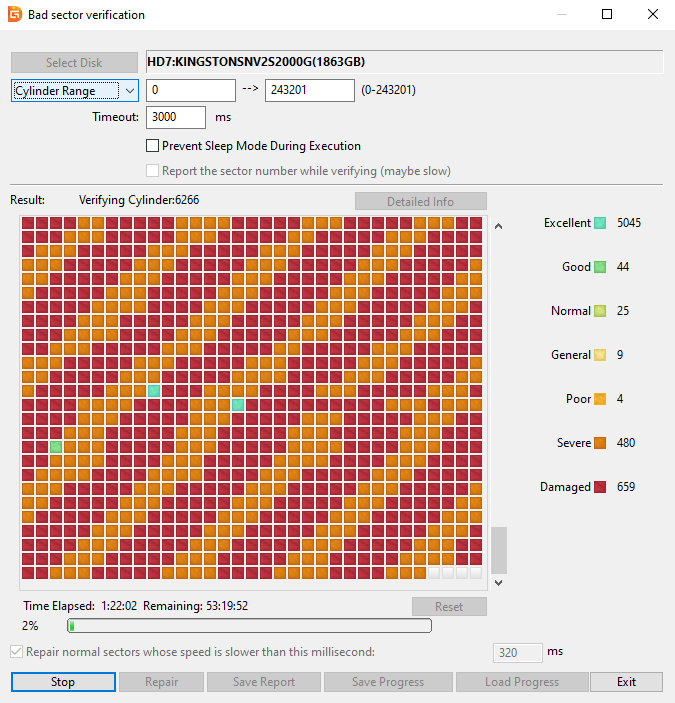Click the Reset button
This screenshot has width=675, height=703.
point(449,607)
